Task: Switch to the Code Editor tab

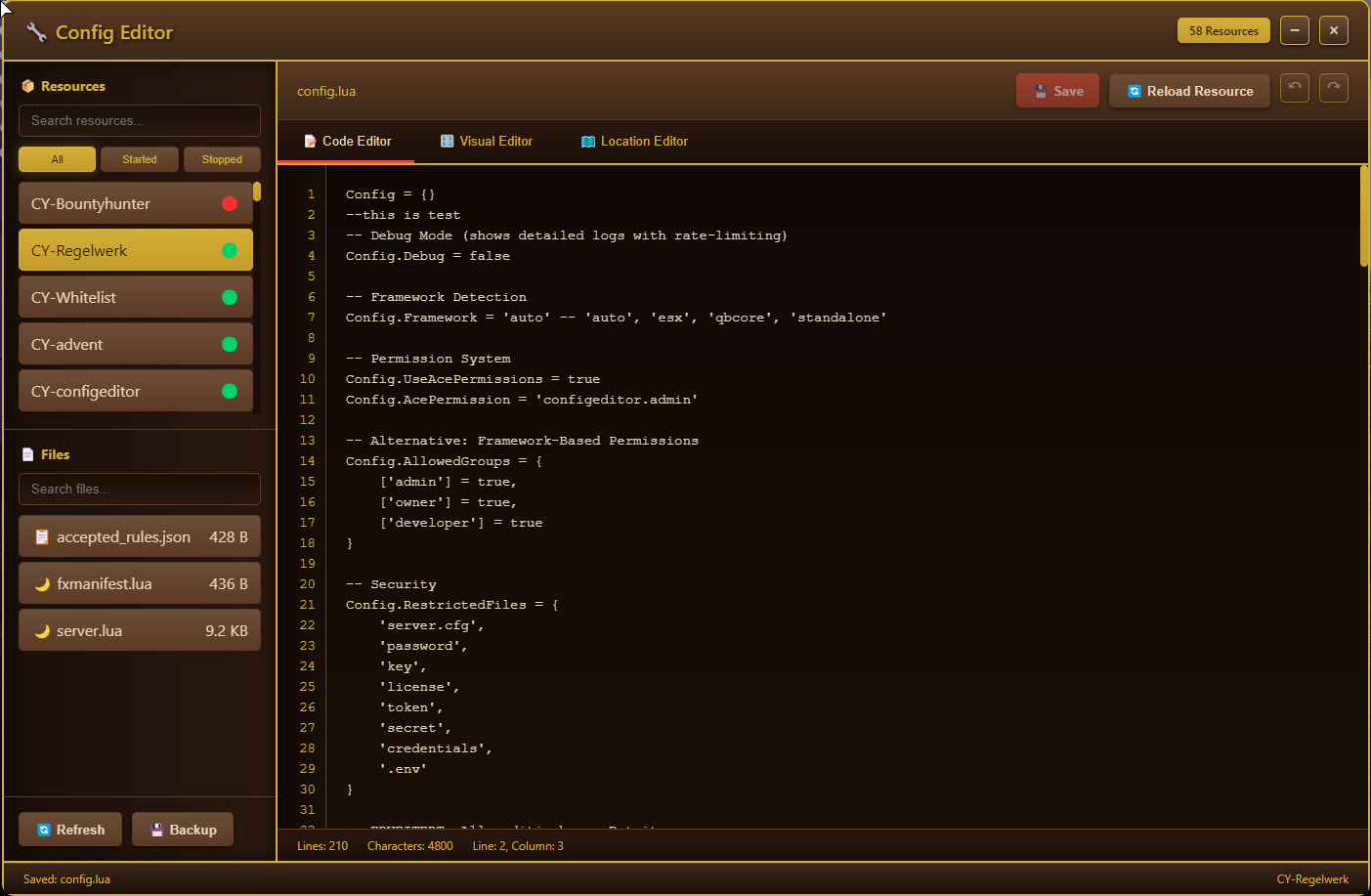Action: 347,142
